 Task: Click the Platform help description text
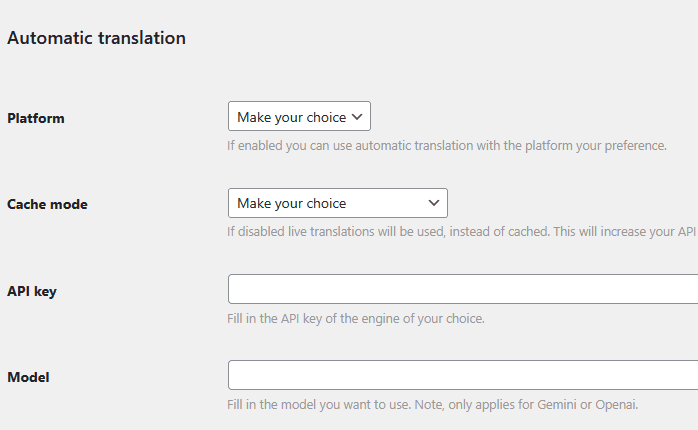[446, 145]
